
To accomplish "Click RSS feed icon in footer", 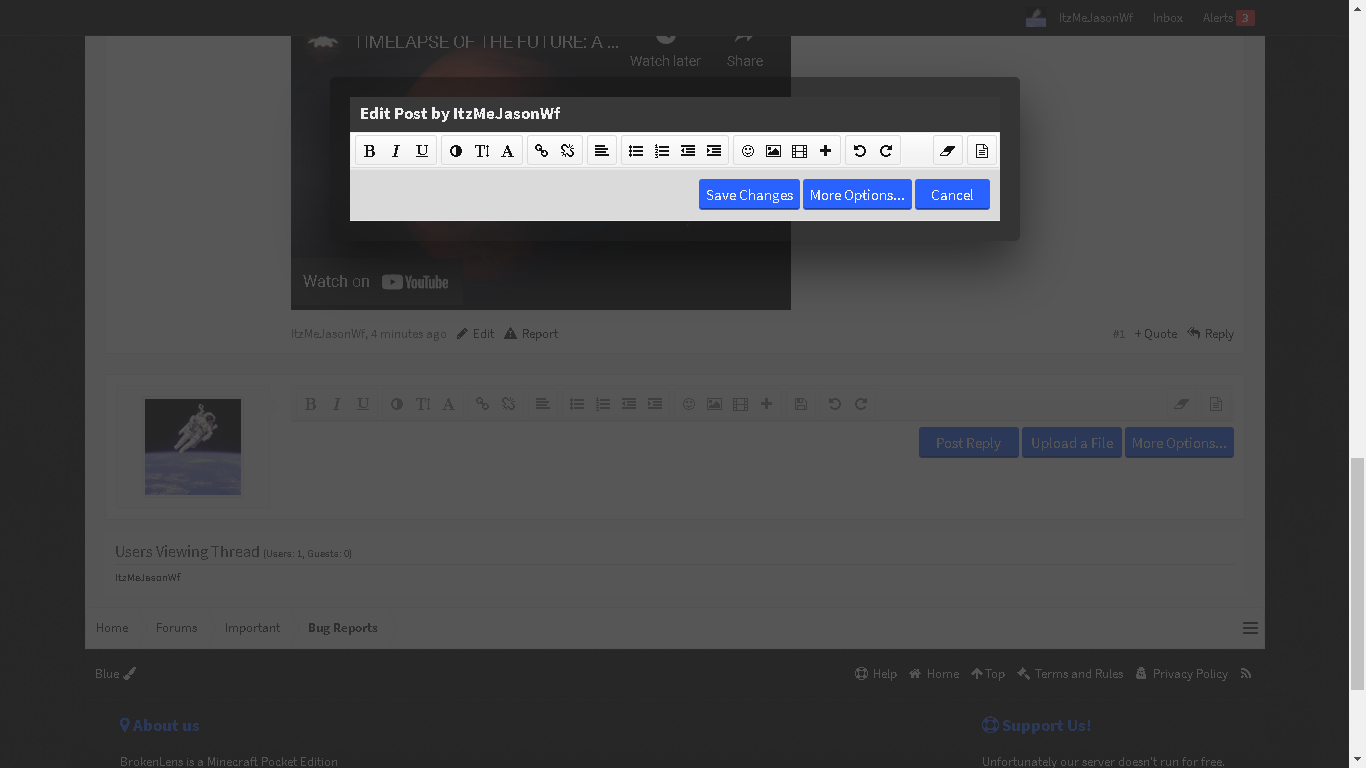I will (x=1246, y=674).
